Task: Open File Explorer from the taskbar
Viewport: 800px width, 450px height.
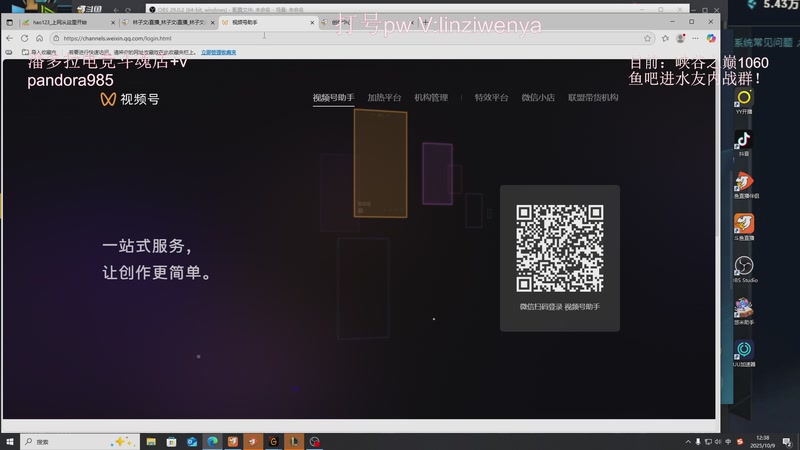Action: coord(151,441)
